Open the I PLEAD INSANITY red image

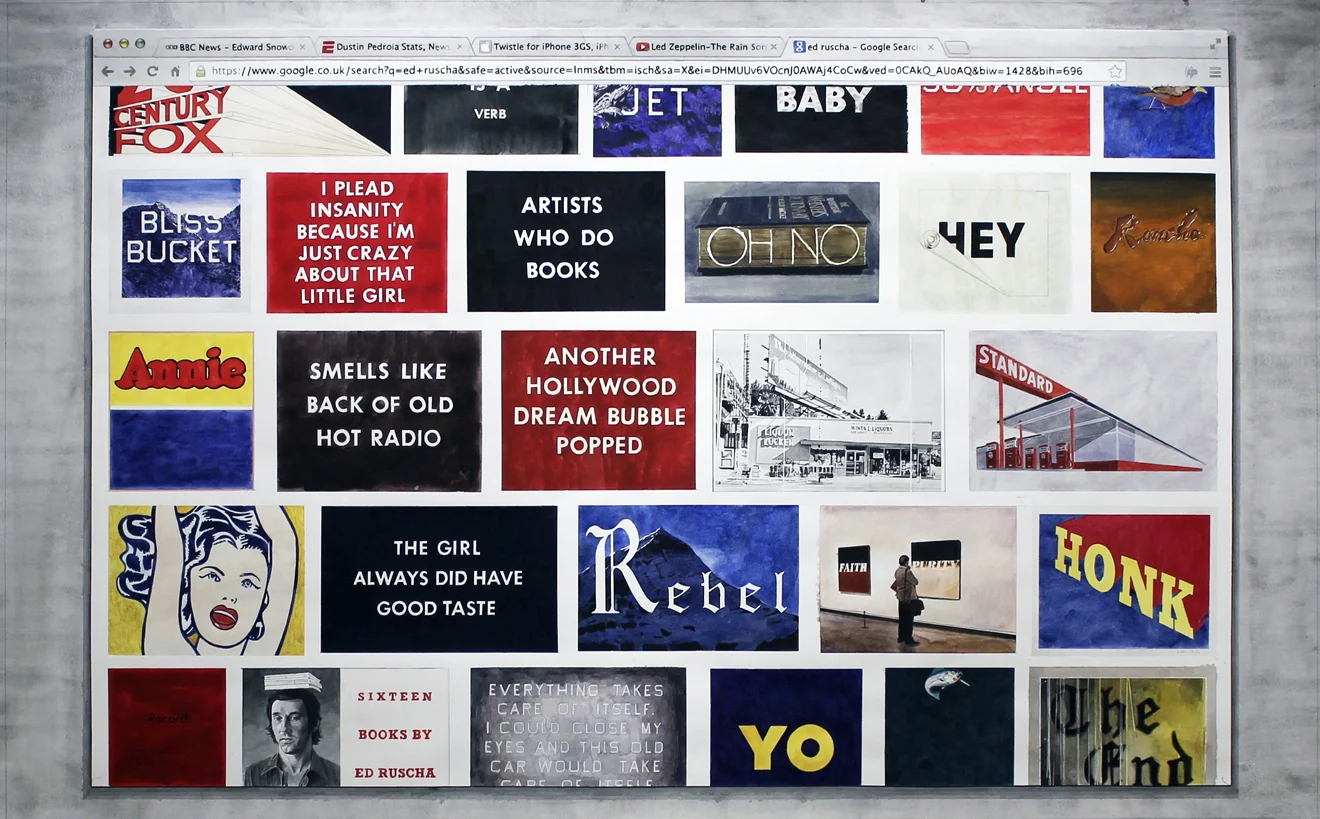[356, 242]
